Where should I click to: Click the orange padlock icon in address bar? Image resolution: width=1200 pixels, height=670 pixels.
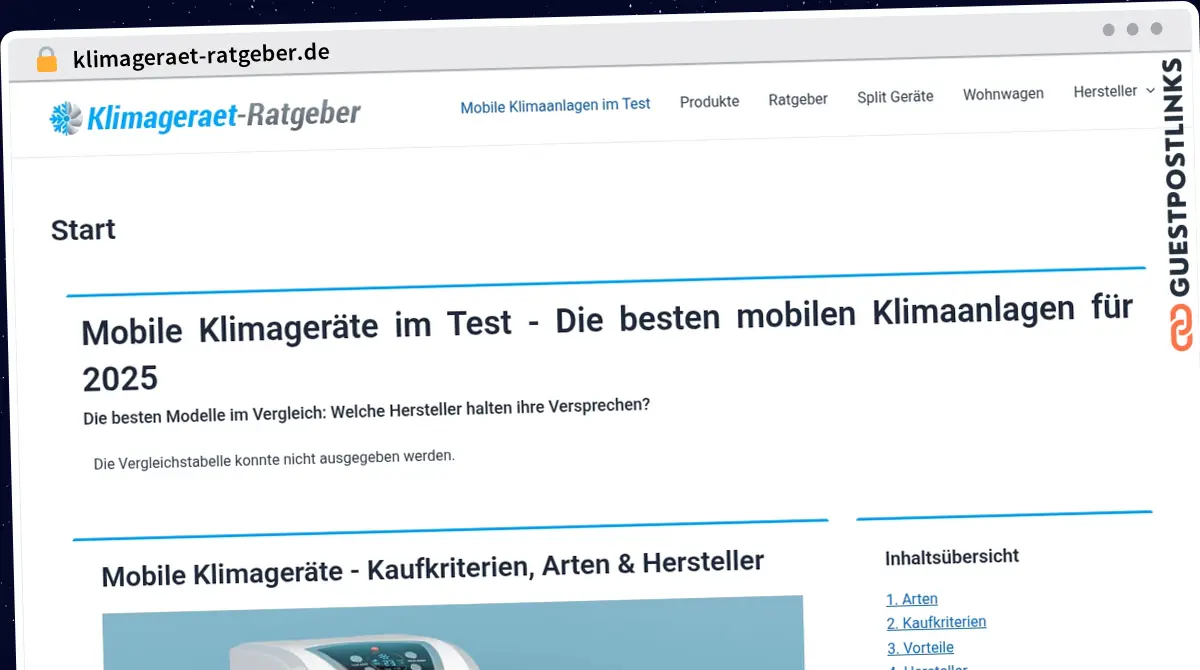point(46,59)
